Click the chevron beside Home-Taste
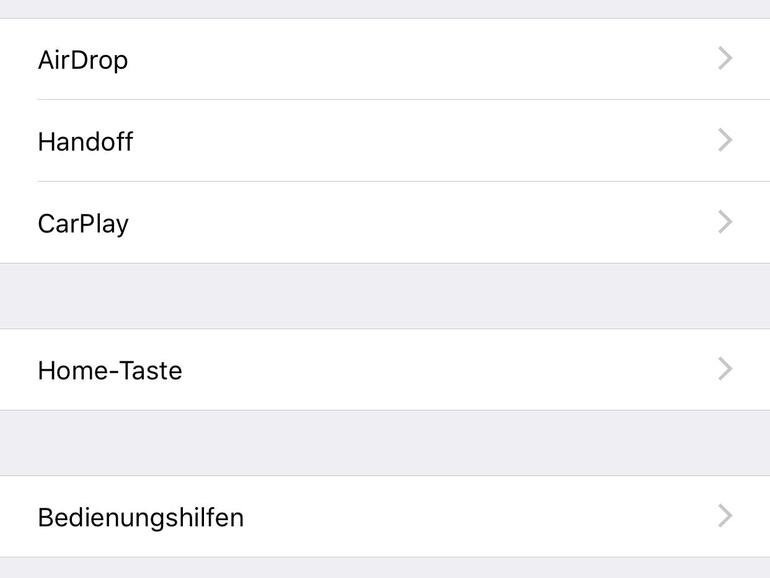Viewport: 770px width, 578px height. pos(726,370)
